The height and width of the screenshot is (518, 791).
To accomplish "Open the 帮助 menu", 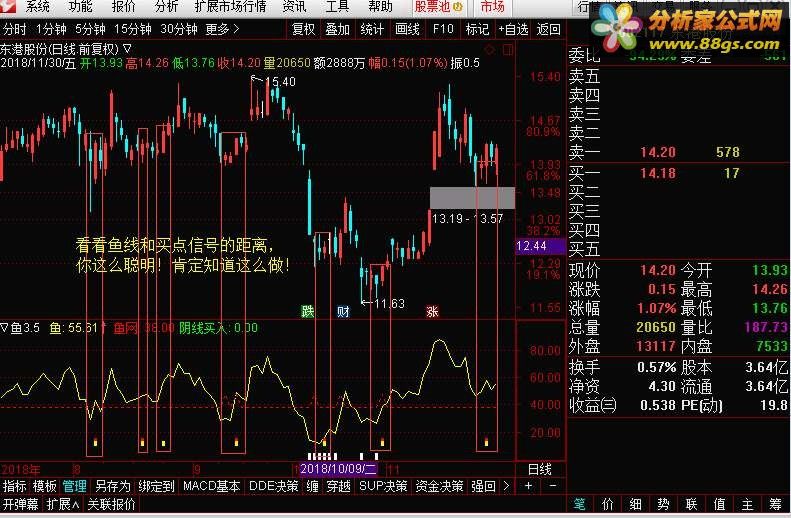I will (380, 7).
